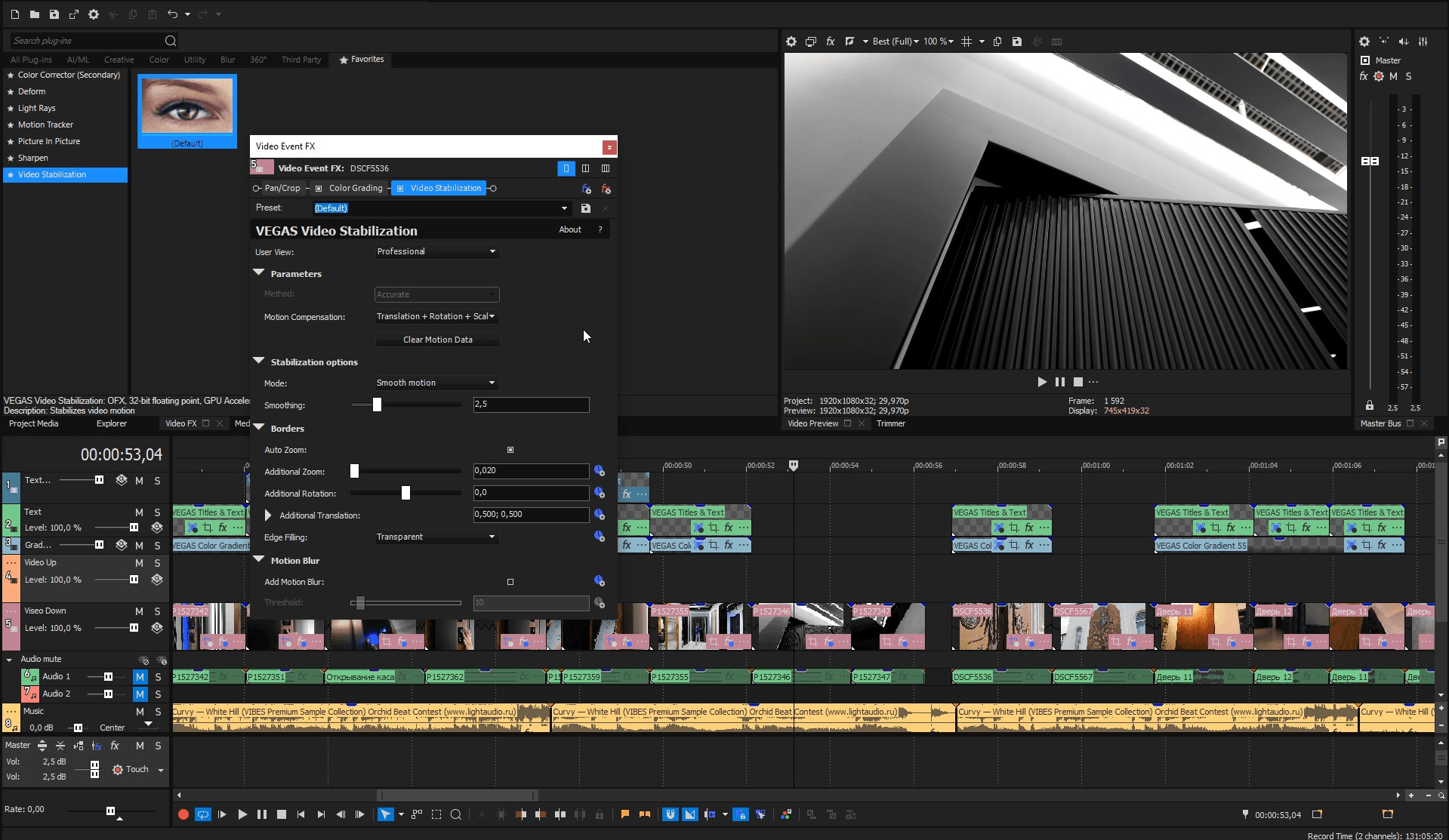Click the Clear Motion Data button
This screenshot has width=1449, height=840.
coord(437,340)
